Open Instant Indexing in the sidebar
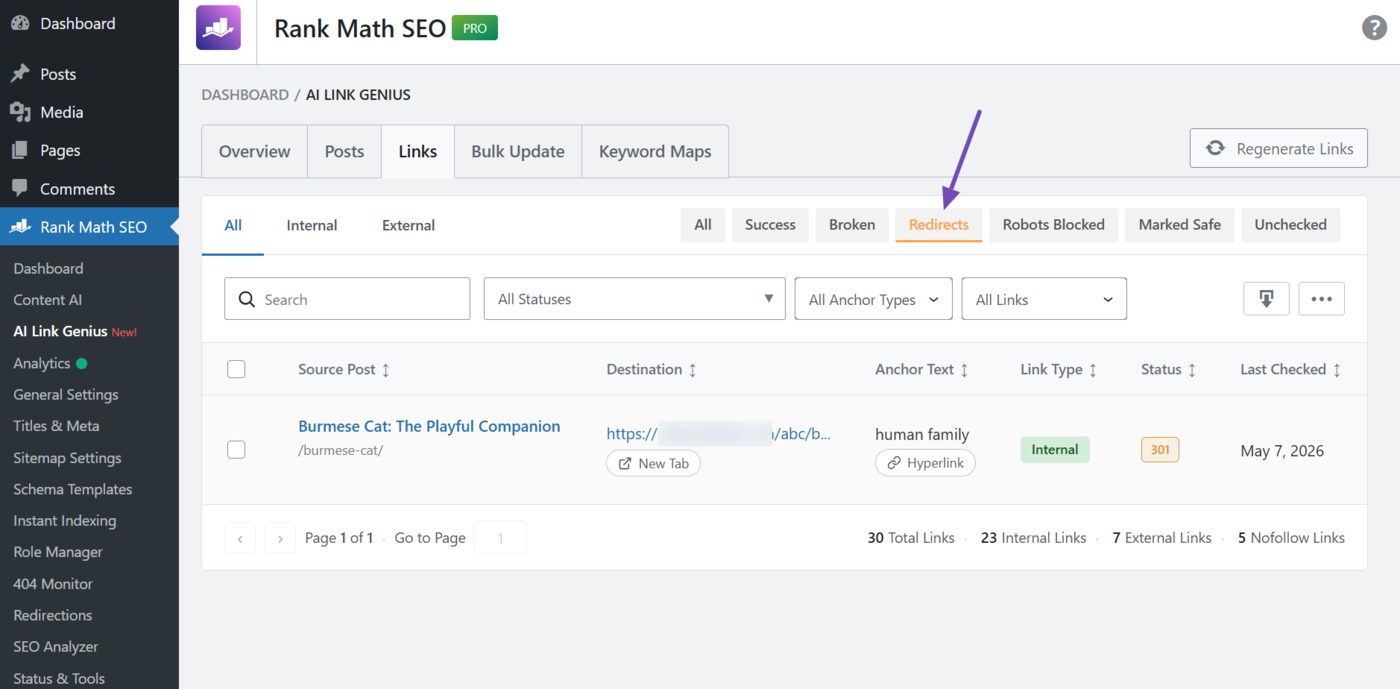1400x689 pixels. point(65,521)
